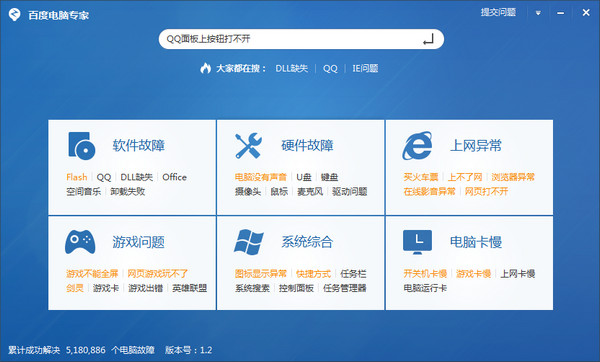This screenshot has height=362, width=600.
Task: Click the Baidu PC Expert logo icon
Action: (x=15, y=15)
